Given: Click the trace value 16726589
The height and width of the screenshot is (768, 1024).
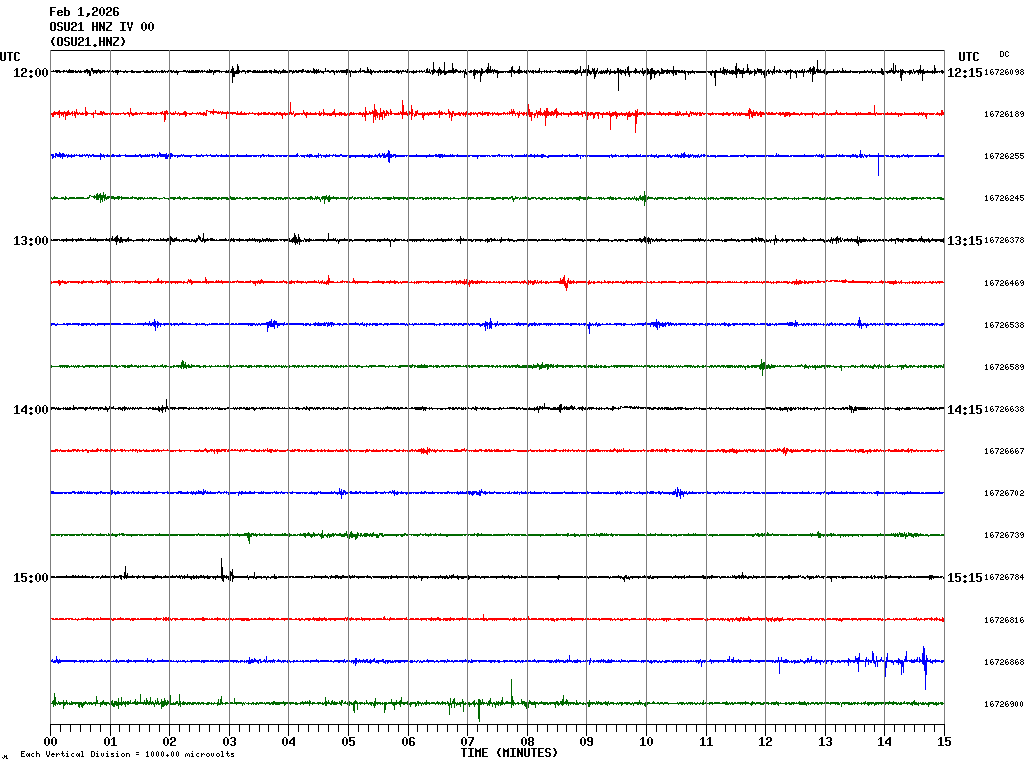Looking at the screenshot, I should pyautogui.click(x=1004, y=368).
